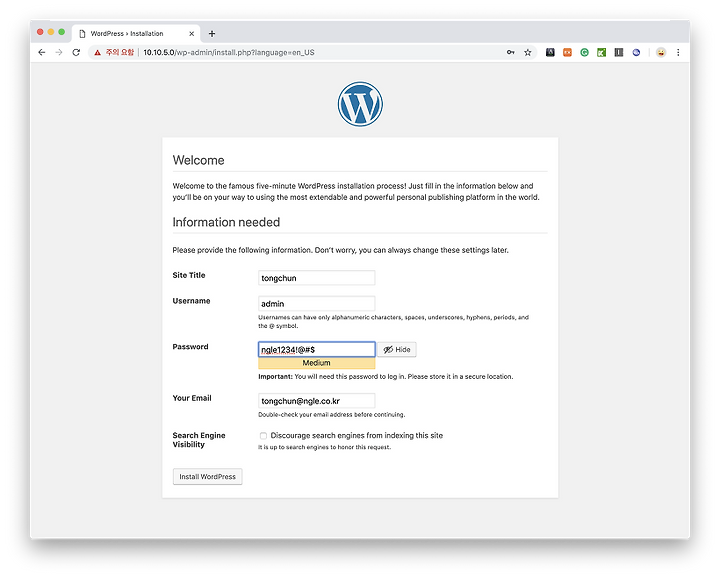Click the Username field containing admin

tap(316, 303)
